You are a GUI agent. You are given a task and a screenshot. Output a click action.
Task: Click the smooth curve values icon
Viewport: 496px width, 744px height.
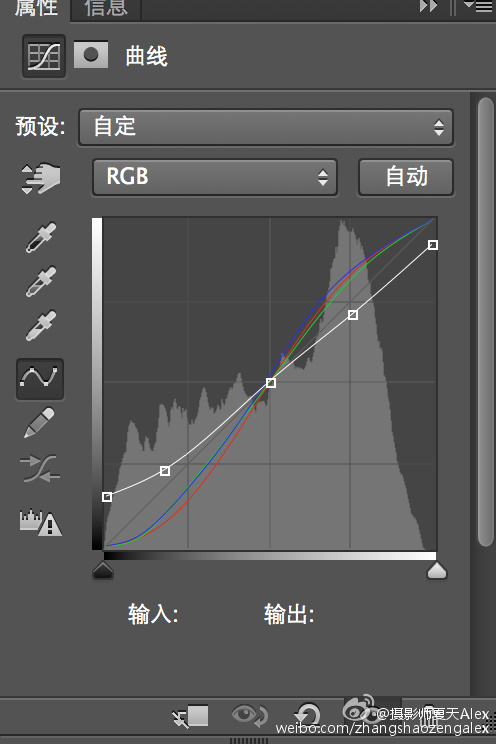click(40, 468)
